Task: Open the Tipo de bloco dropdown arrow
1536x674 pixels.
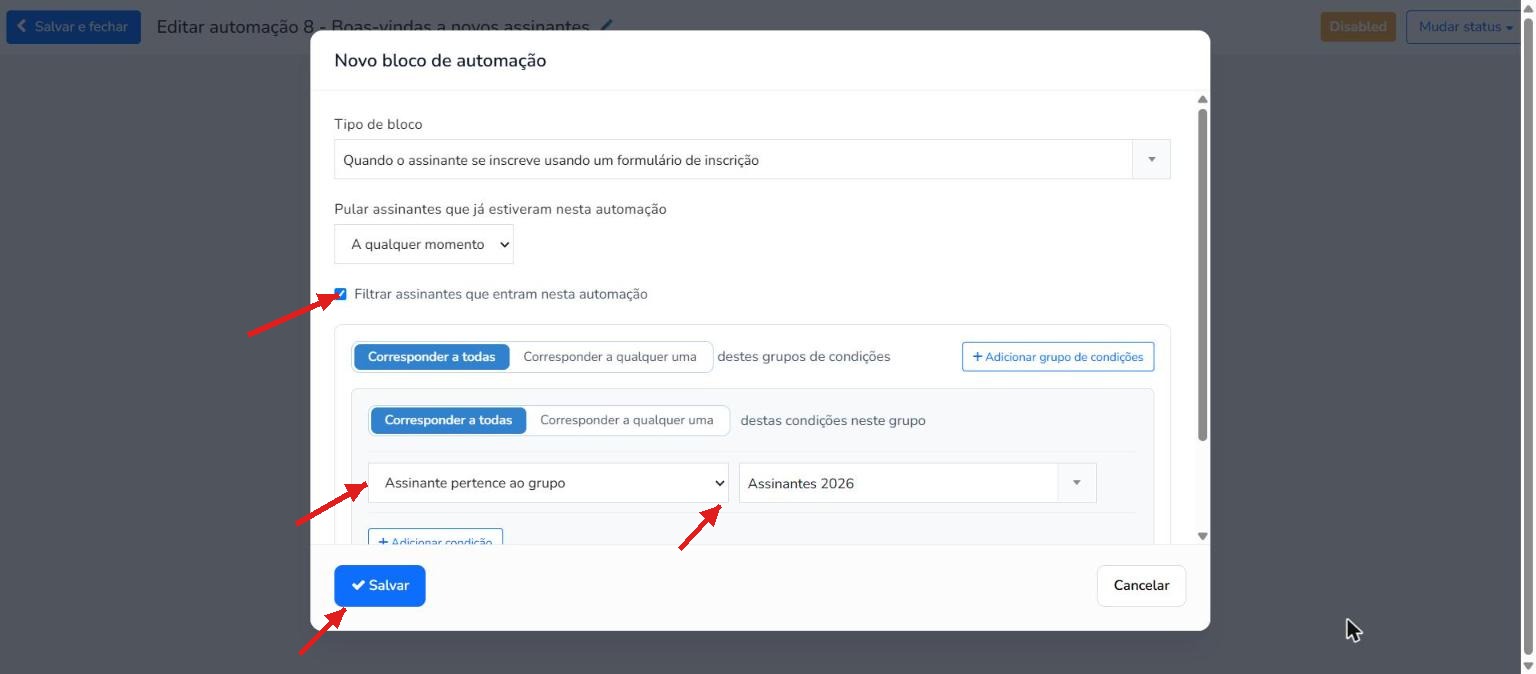Action: pos(1151,160)
